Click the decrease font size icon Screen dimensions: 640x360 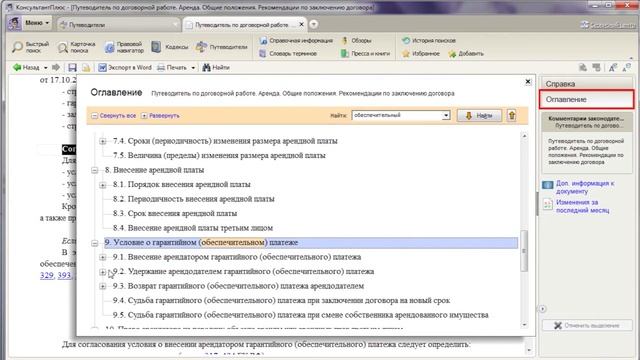pos(627,68)
